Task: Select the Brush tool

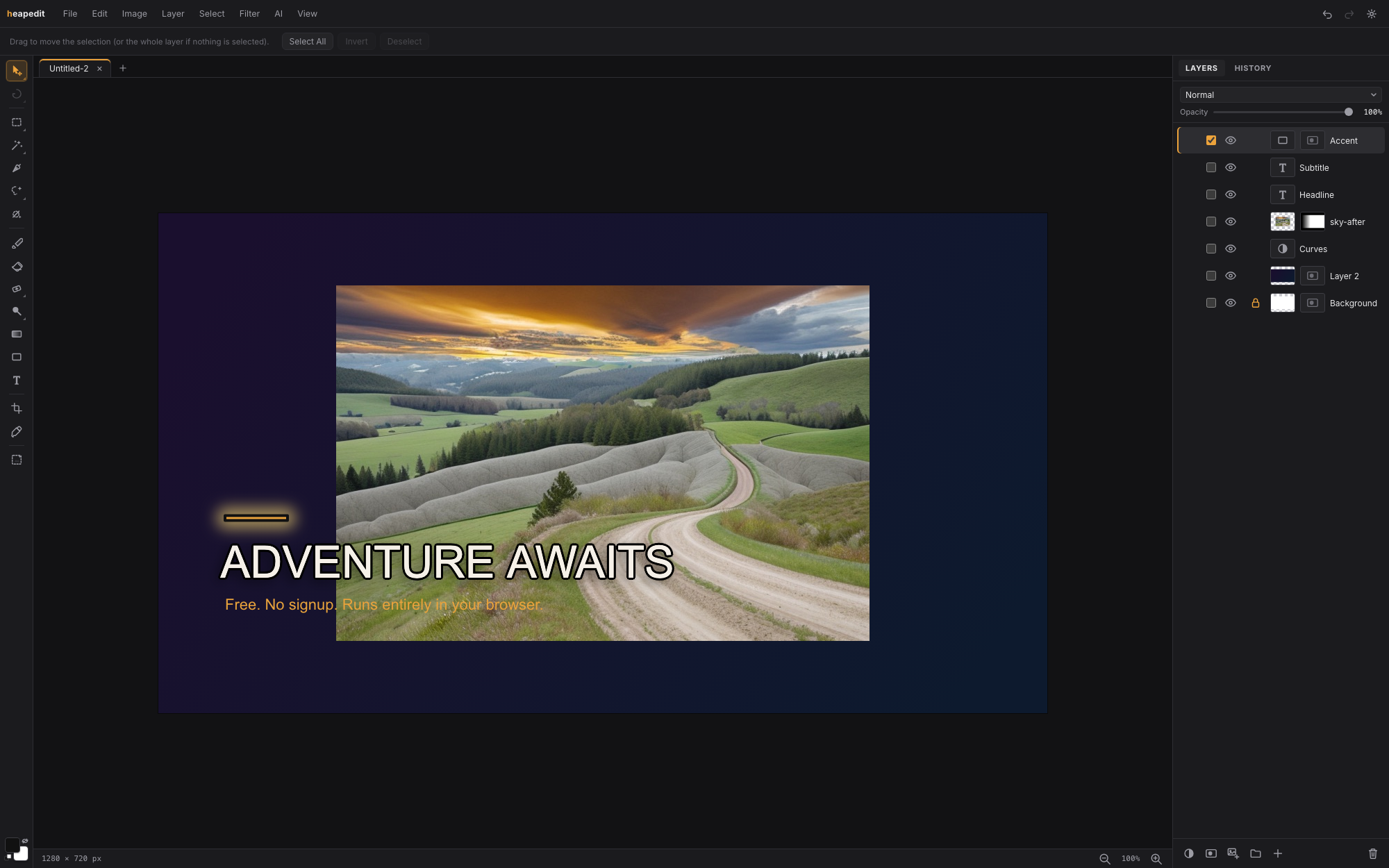Action: coord(17,244)
